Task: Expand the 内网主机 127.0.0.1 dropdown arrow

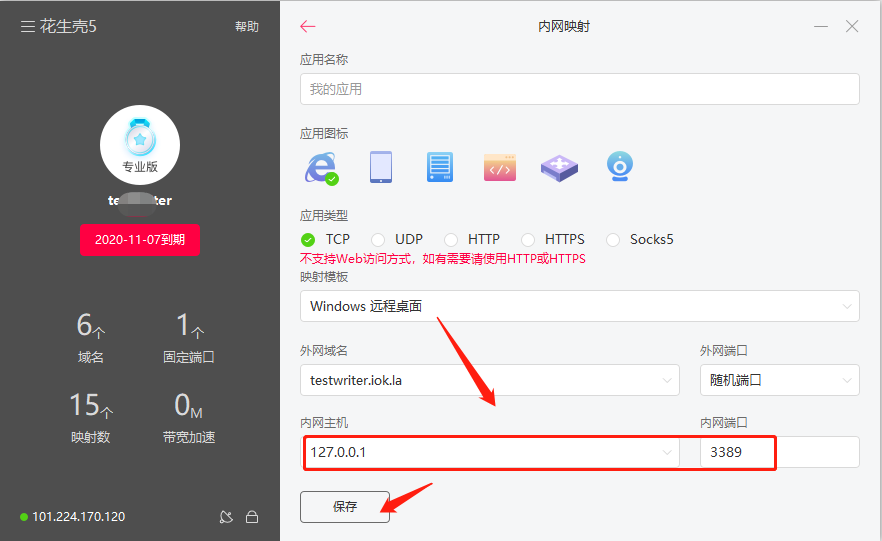Action: pyautogui.click(x=667, y=452)
